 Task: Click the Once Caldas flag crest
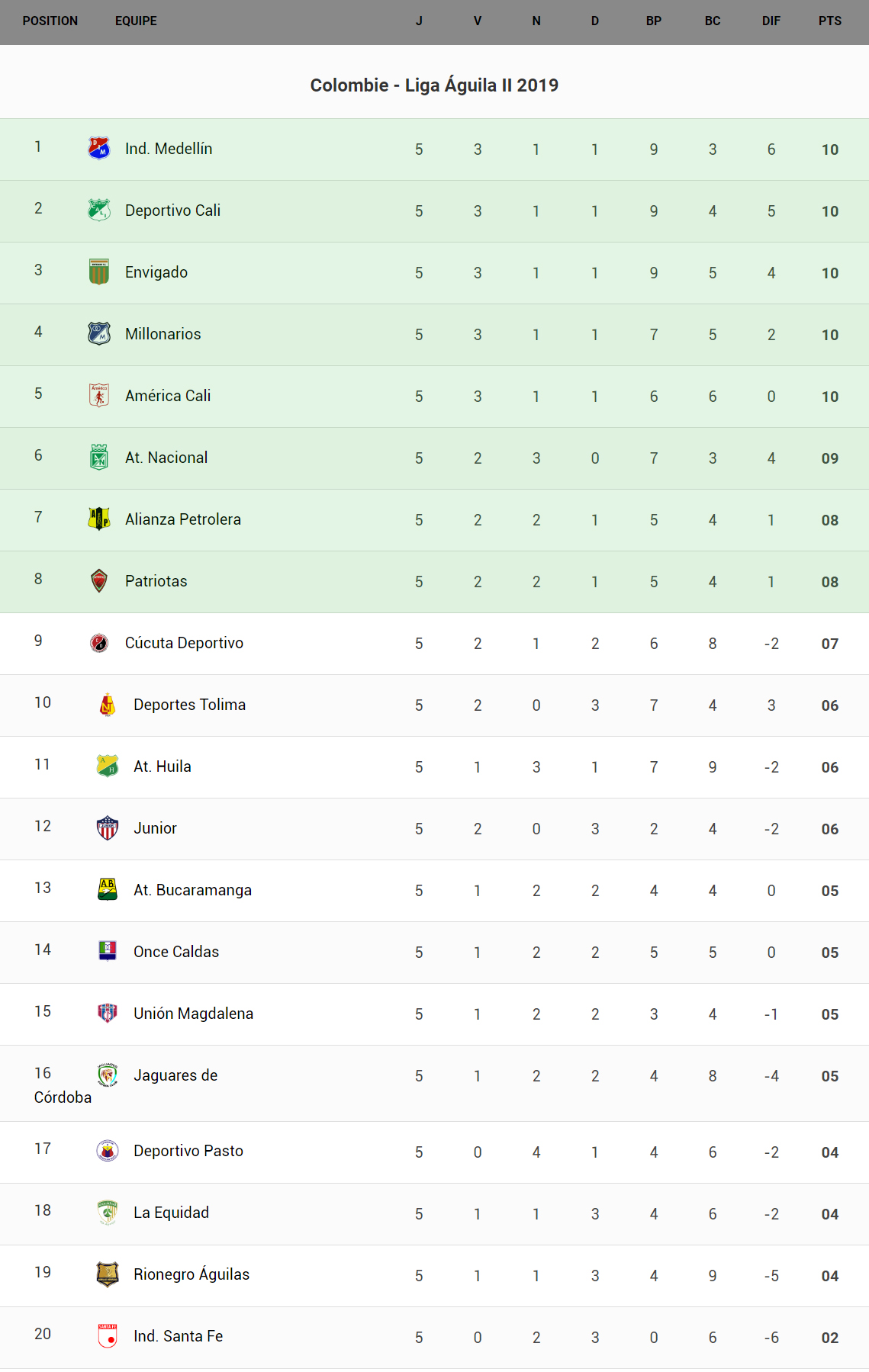coord(108,951)
